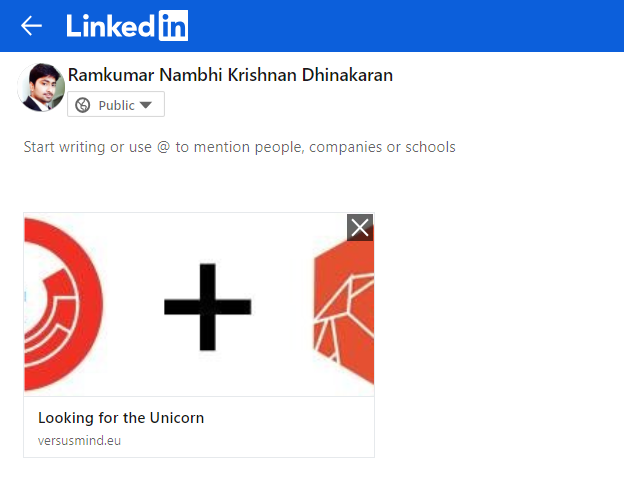Click the author name Ramkumar Nambhi Krishnan Dhinakaran
The height and width of the screenshot is (498, 624).
pos(230,75)
